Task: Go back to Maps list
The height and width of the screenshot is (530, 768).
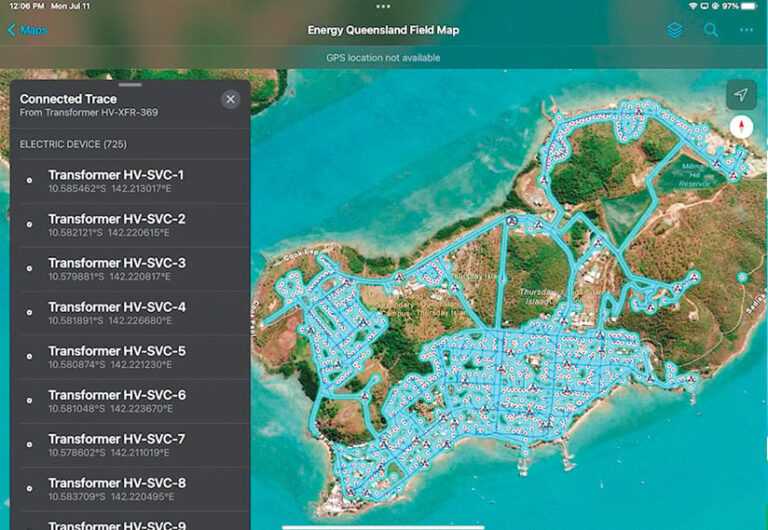Action: point(28,30)
